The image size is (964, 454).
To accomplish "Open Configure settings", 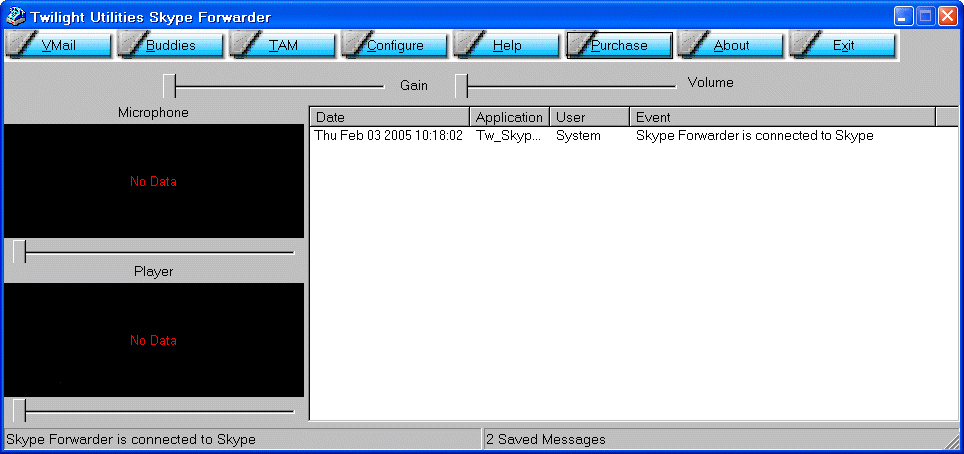I will click(395, 46).
